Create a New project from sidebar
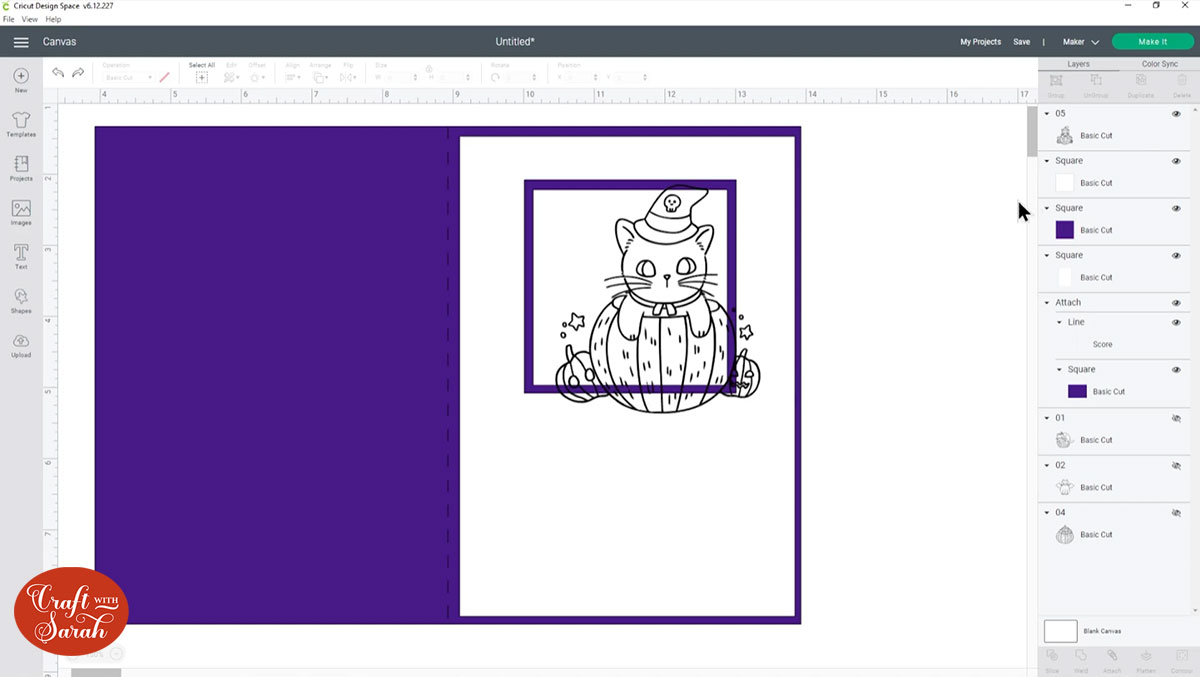1200x677 pixels. point(21,80)
